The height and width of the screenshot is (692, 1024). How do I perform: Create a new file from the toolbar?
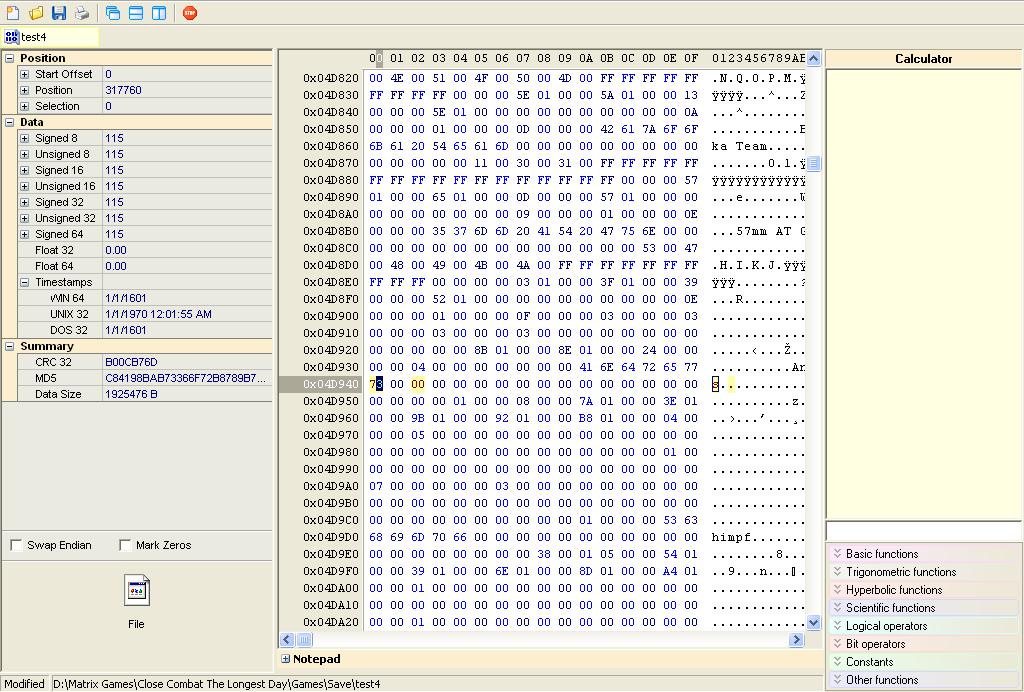[12, 12]
